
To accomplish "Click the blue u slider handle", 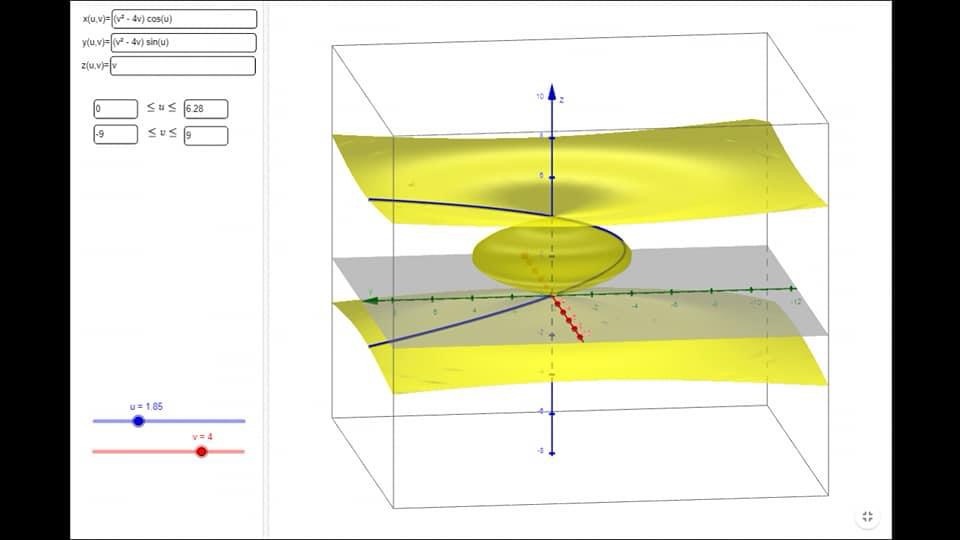I will coord(138,421).
